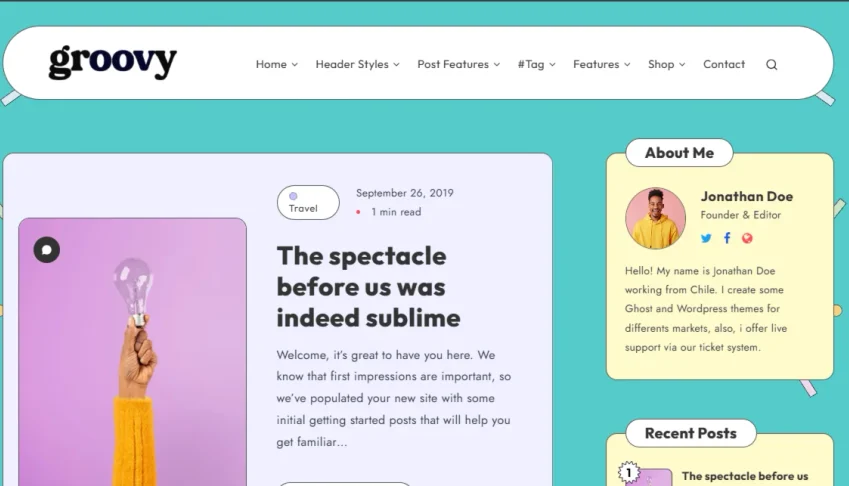Open Jonathan Doe's website globe icon
Screen dimensions: 849x486
click(747, 238)
